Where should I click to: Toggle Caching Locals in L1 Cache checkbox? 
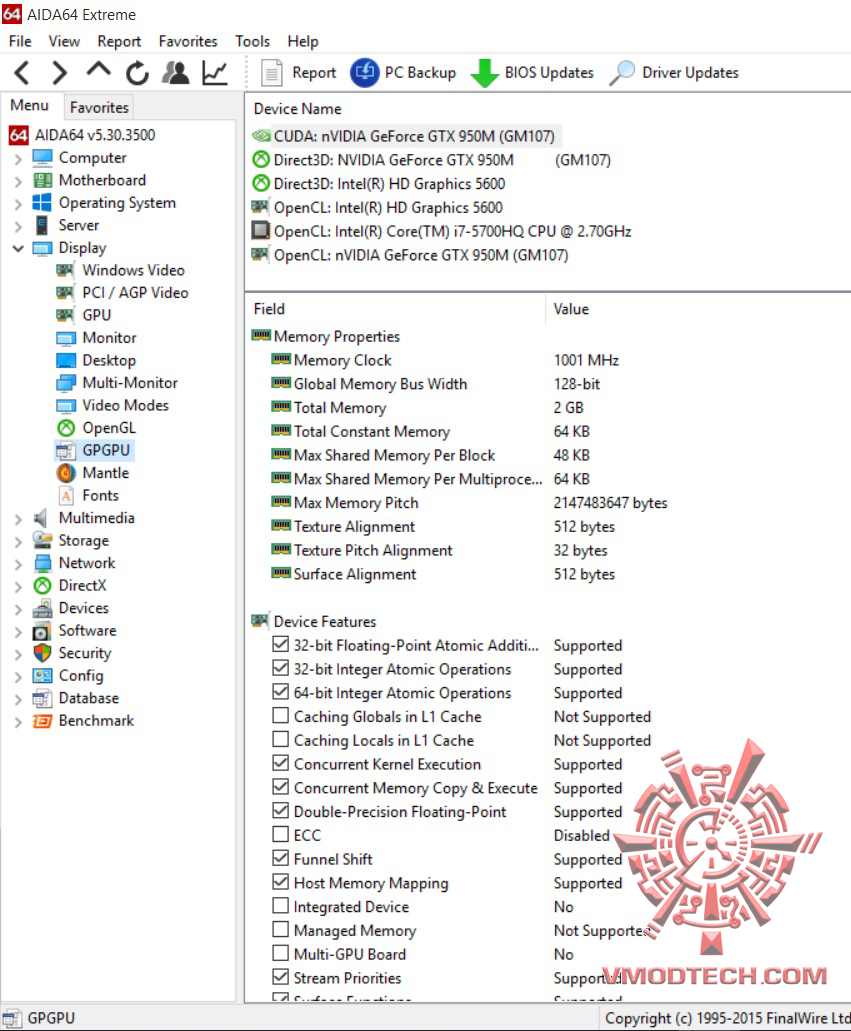pos(280,739)
